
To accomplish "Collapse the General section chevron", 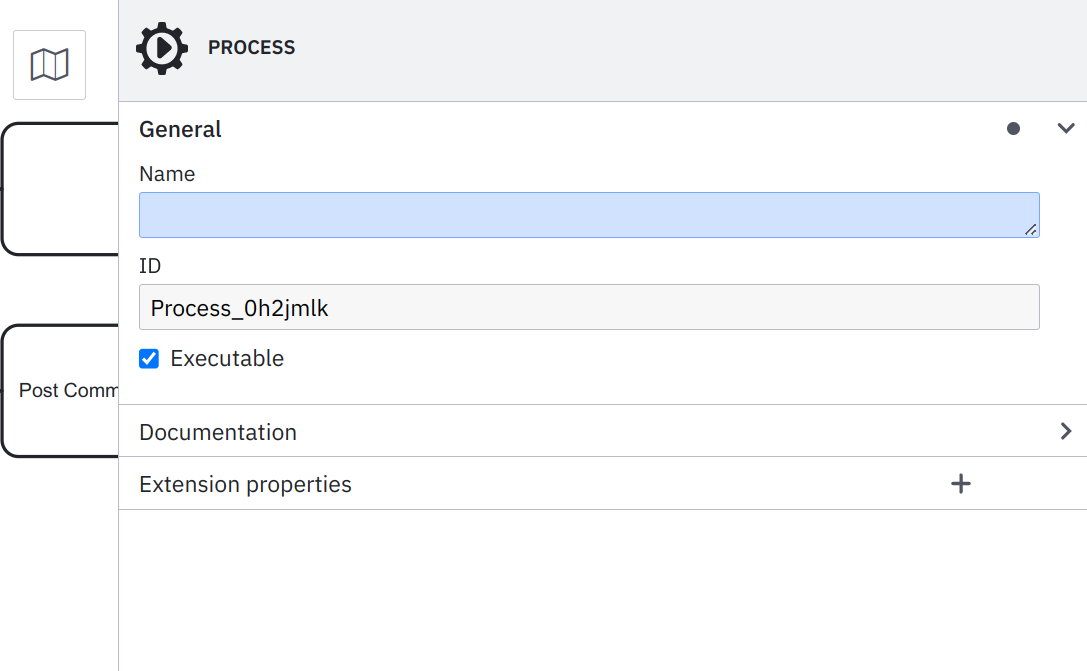I will click(1066, 129).
